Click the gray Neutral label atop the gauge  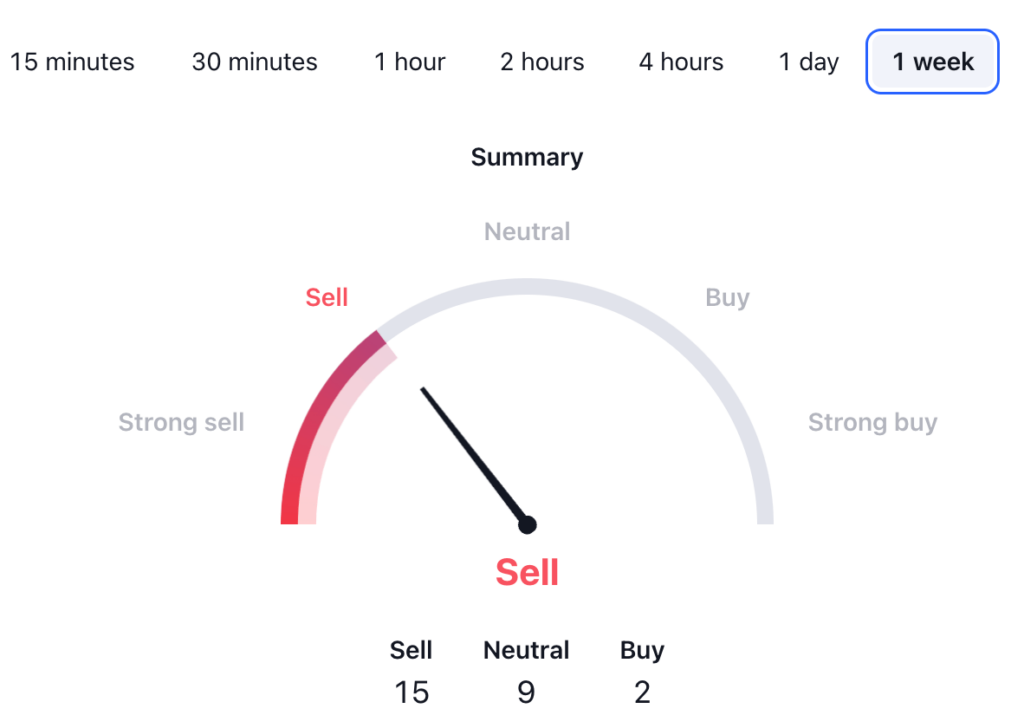point(527,232)
